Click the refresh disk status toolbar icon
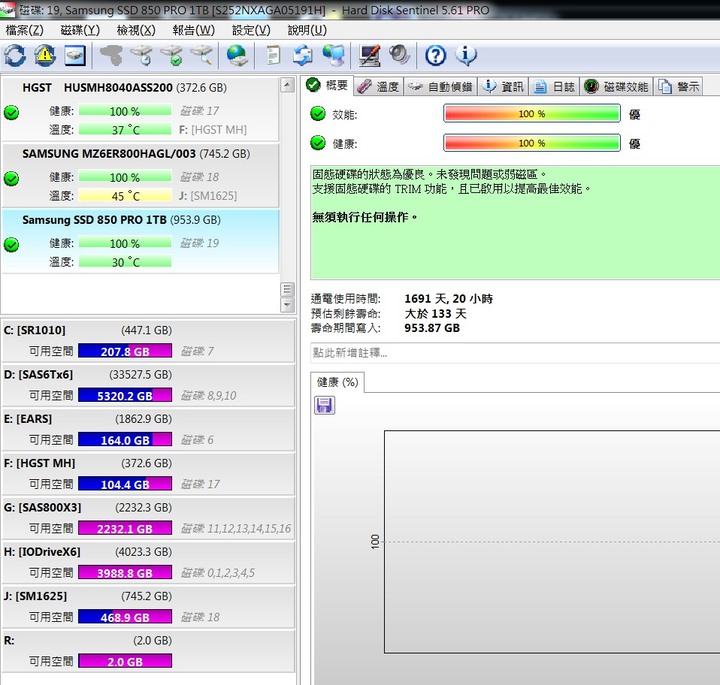 pyautogui.click(x=15, y=56)
